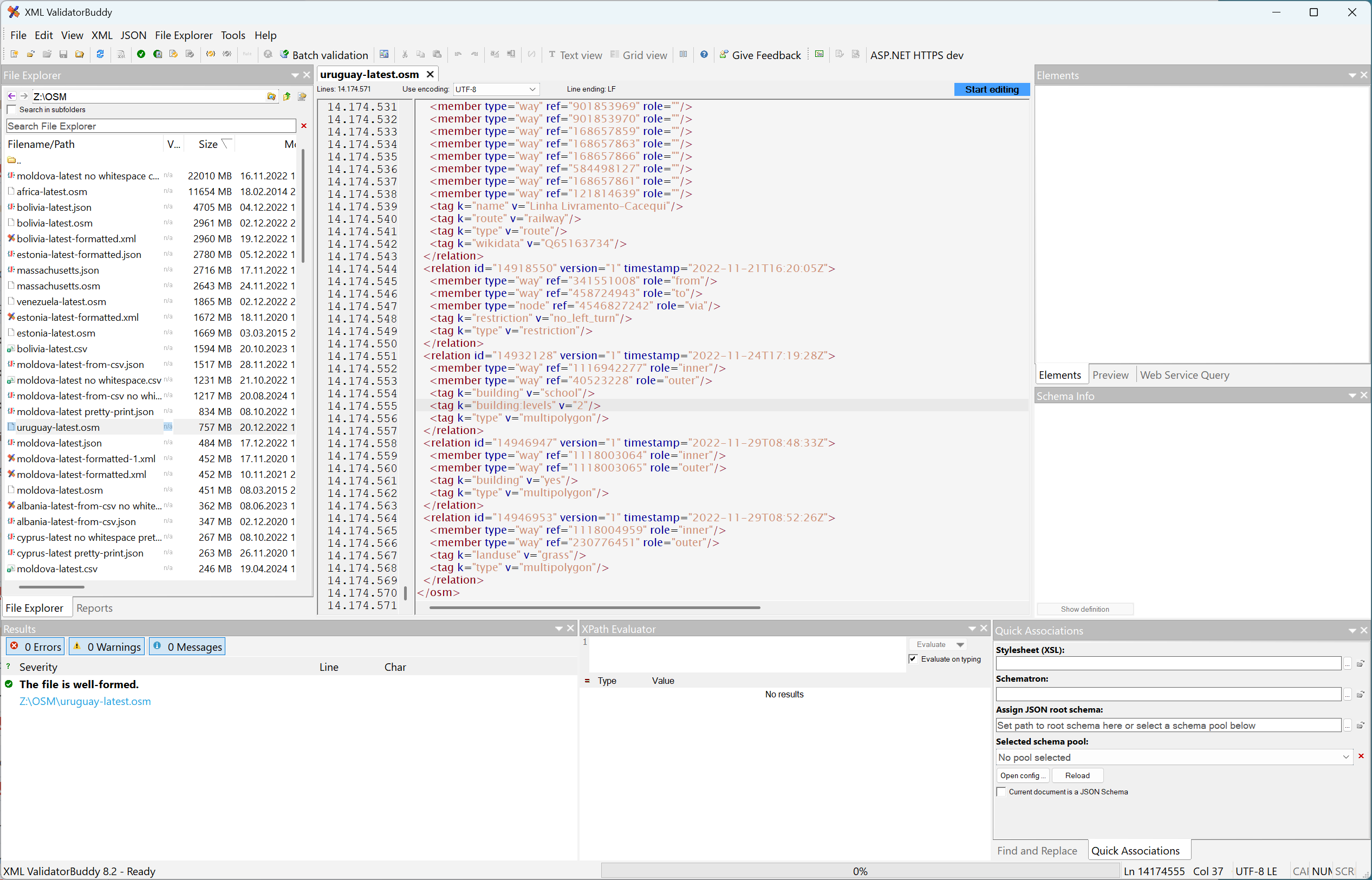The width and height of the screenshot is (1372, 880).
Task: Open the Z:\OSM\uruguay-latest.osm link in Results
Action: (85, 701)
